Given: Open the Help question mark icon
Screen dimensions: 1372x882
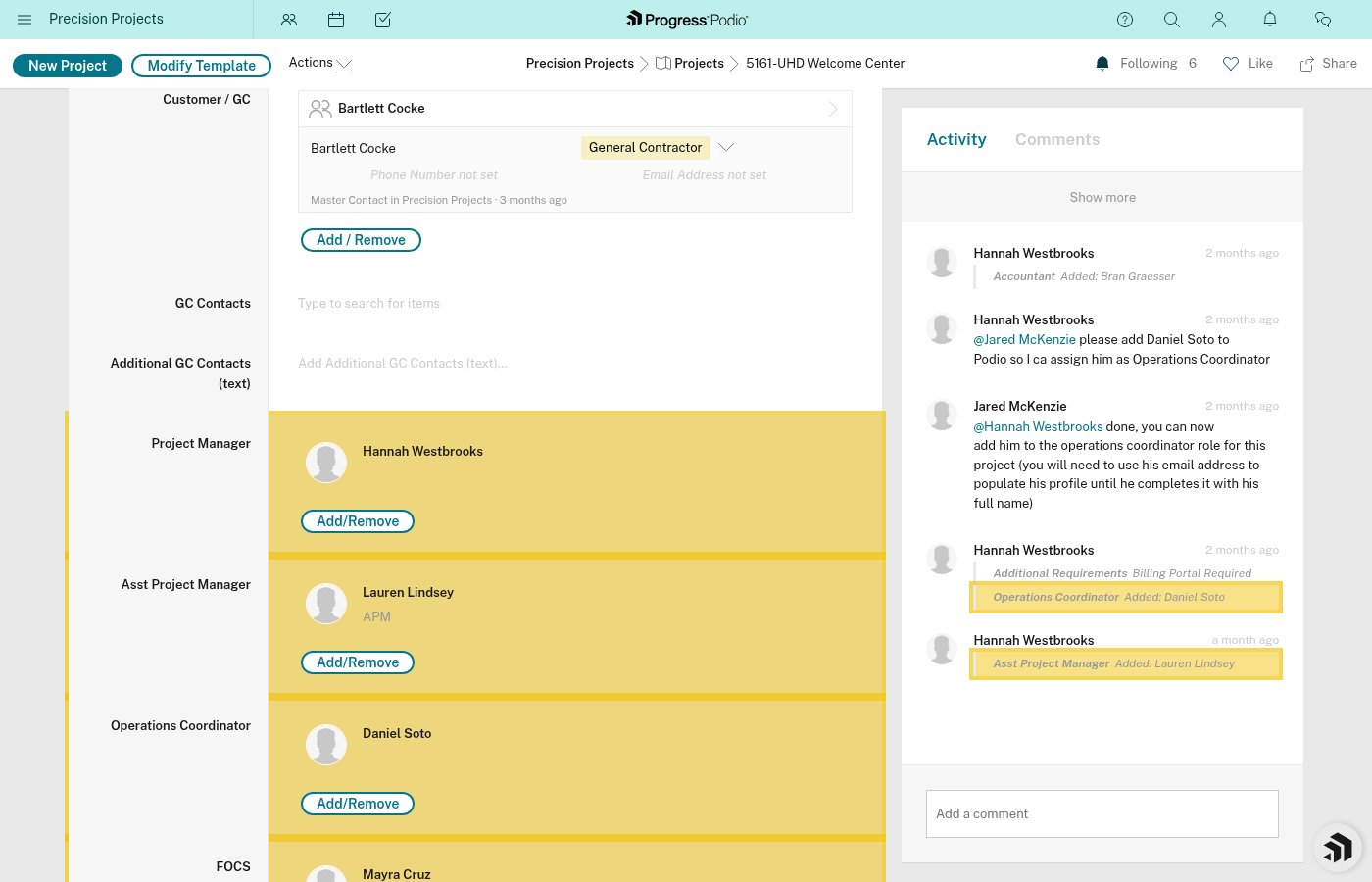Looking at the screenshot, I should click(1124, 20).
